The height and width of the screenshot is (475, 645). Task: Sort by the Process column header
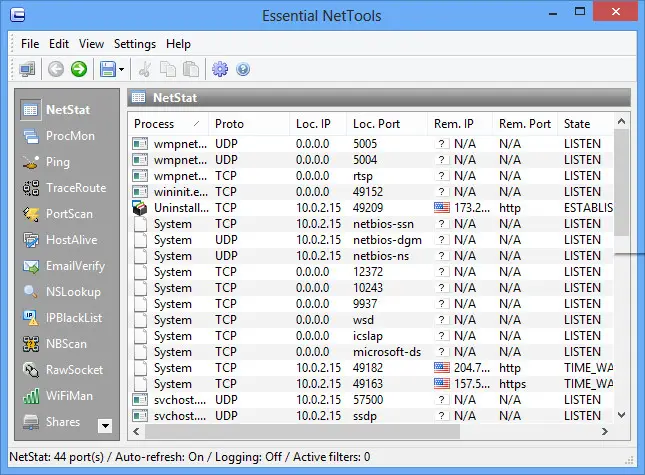(x=168, y=124)
